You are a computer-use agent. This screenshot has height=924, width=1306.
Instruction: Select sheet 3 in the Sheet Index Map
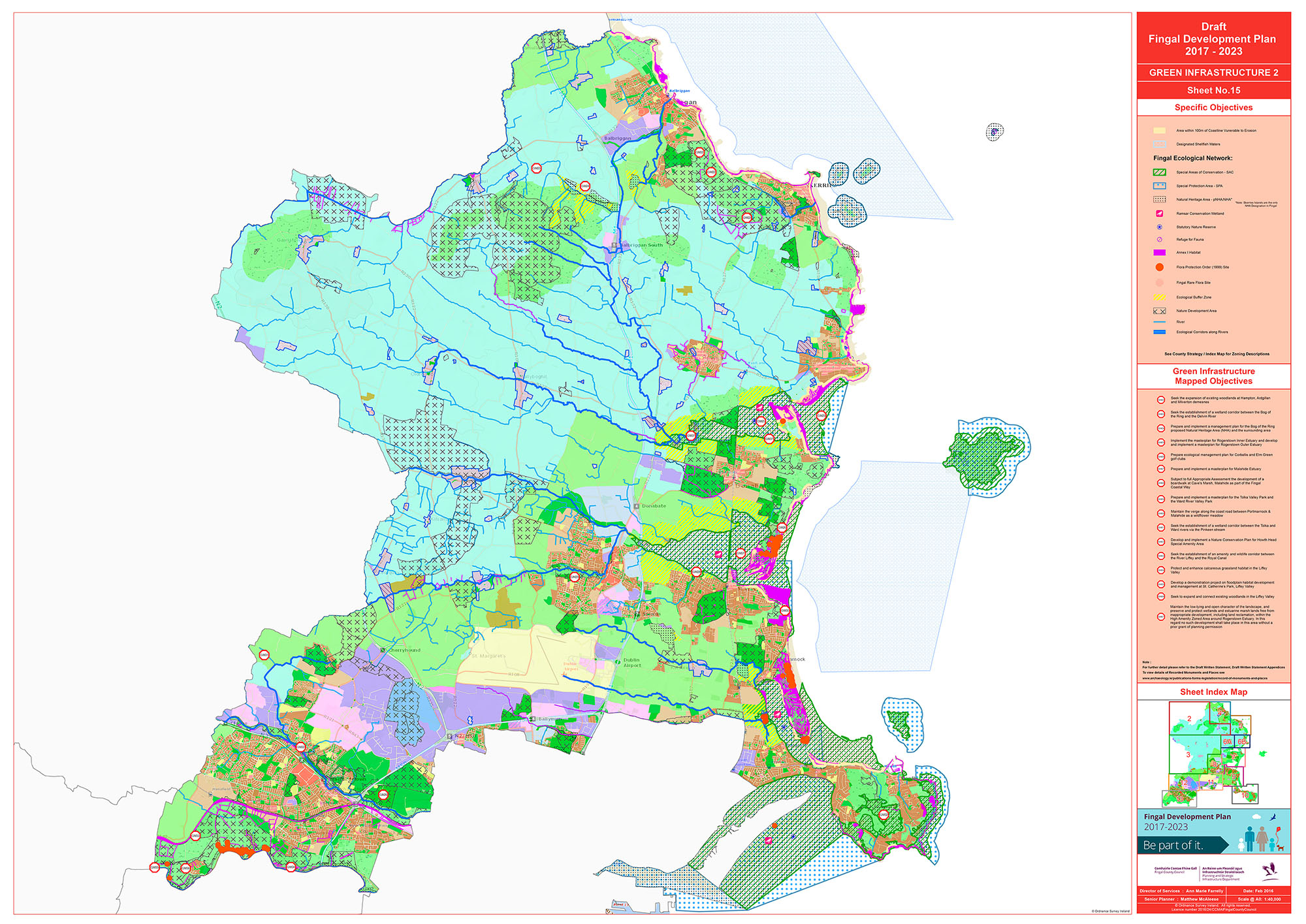point(1188,755)
